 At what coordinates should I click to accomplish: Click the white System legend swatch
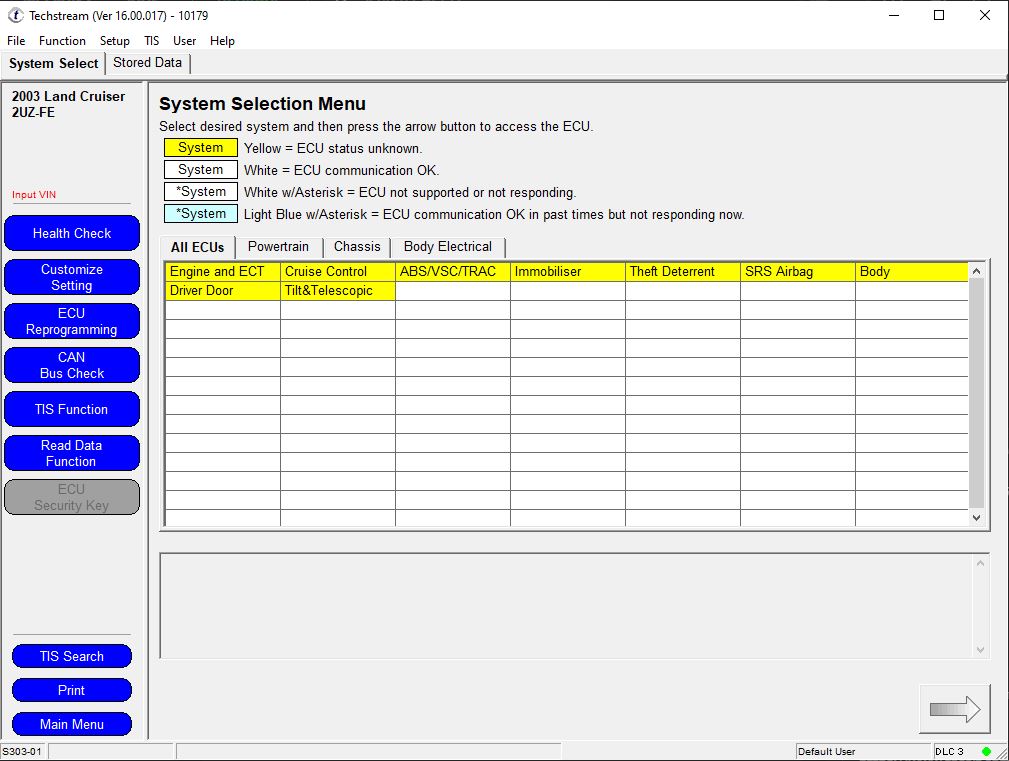201,169
